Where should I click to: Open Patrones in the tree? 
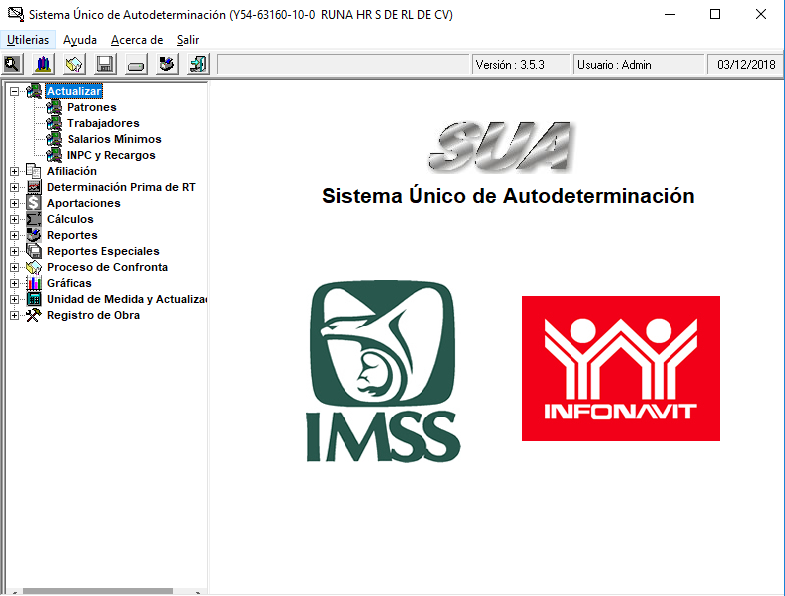[92, 107]
